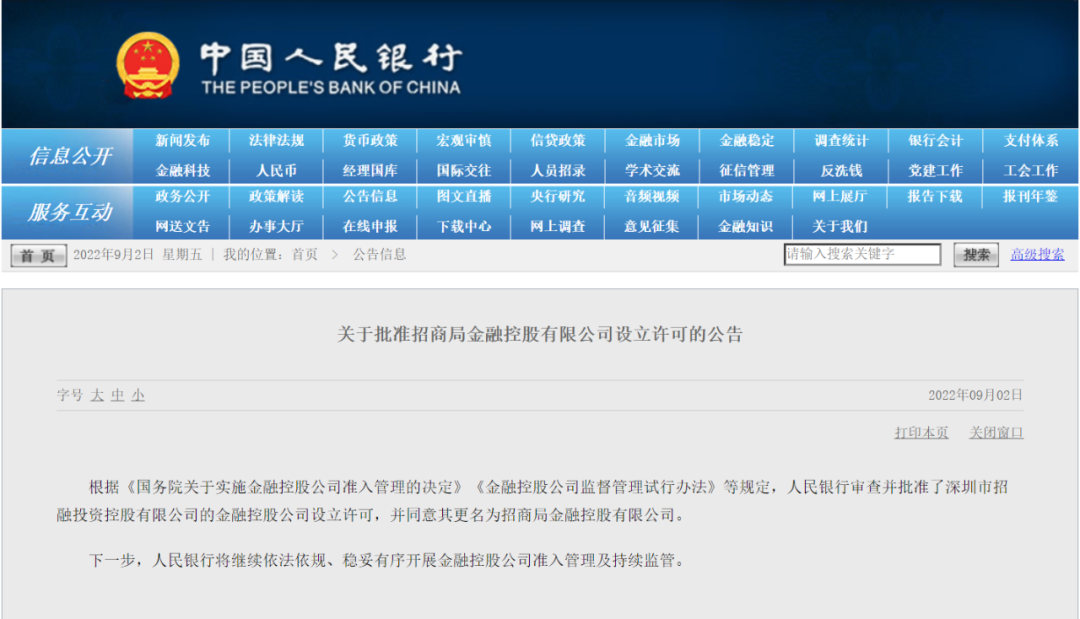
Task: Select 征信管理 section
Action: pyautogui.click(x=747, y=170)
